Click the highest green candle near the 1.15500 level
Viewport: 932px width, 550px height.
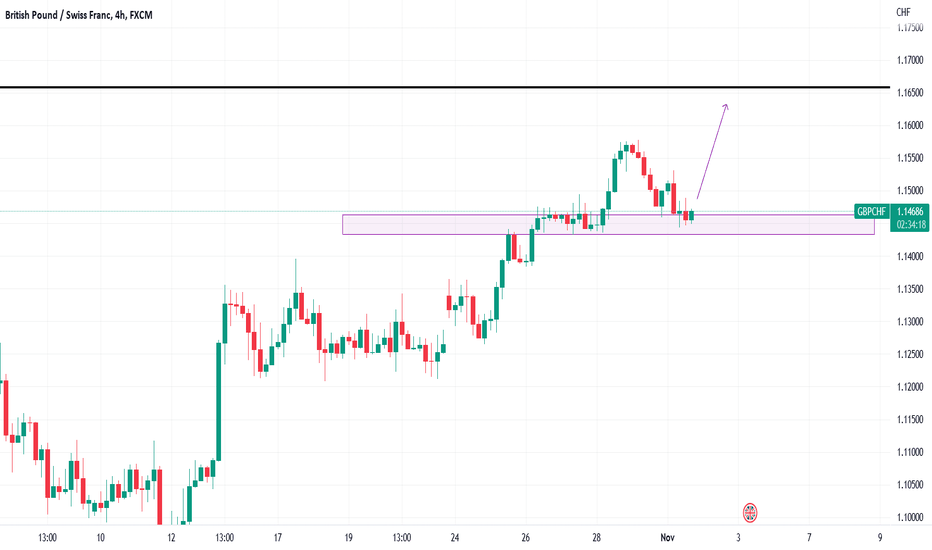626,147
